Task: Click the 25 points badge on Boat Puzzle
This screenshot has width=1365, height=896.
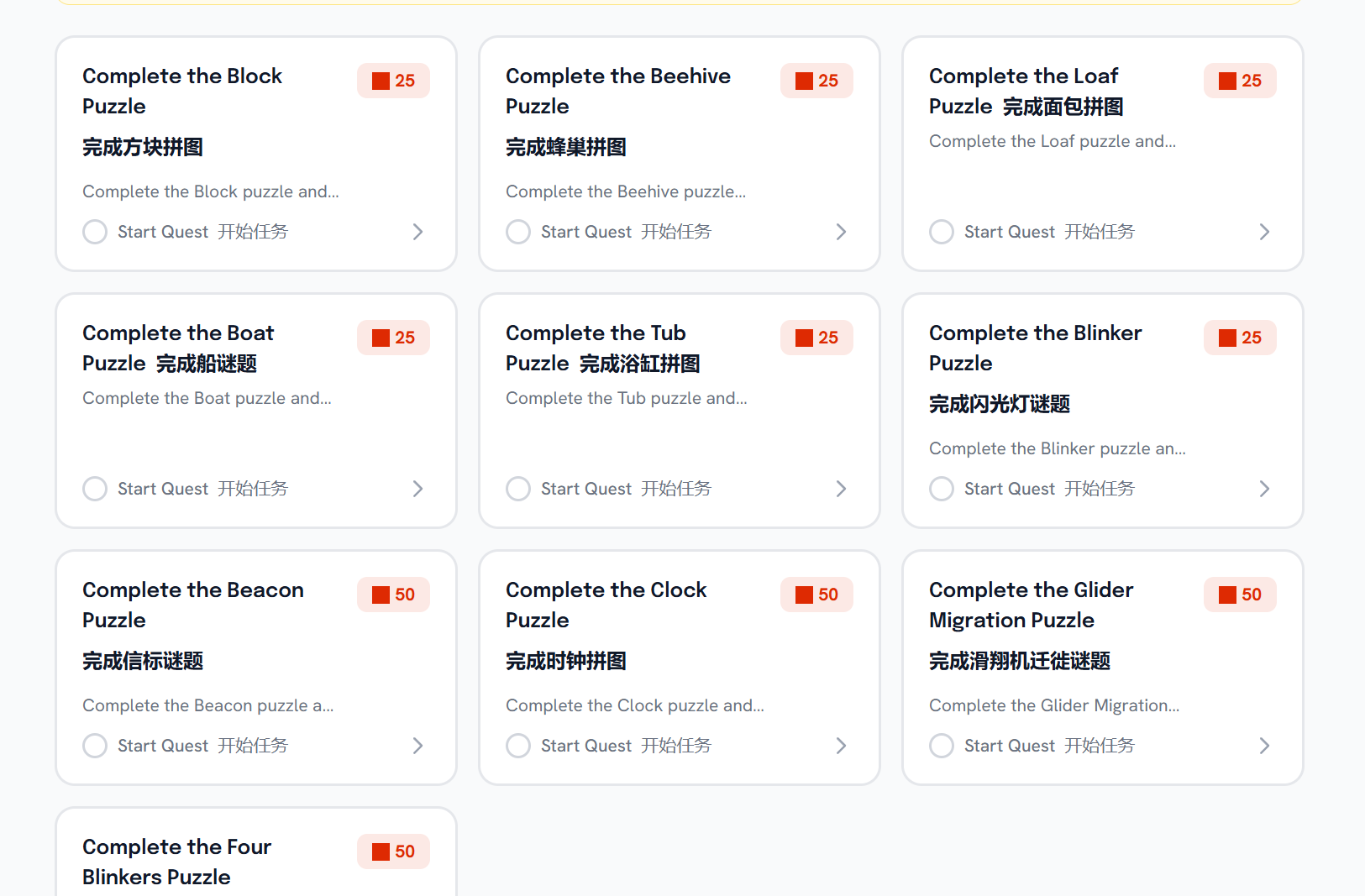Action: (393, 338)
